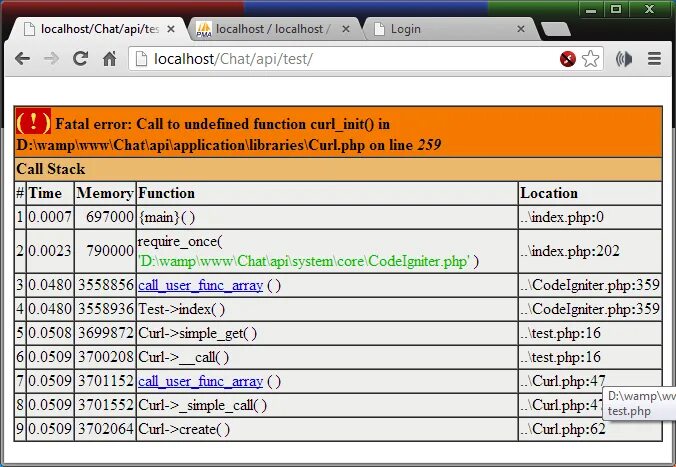Open the home page via house icon

point(110,58)
